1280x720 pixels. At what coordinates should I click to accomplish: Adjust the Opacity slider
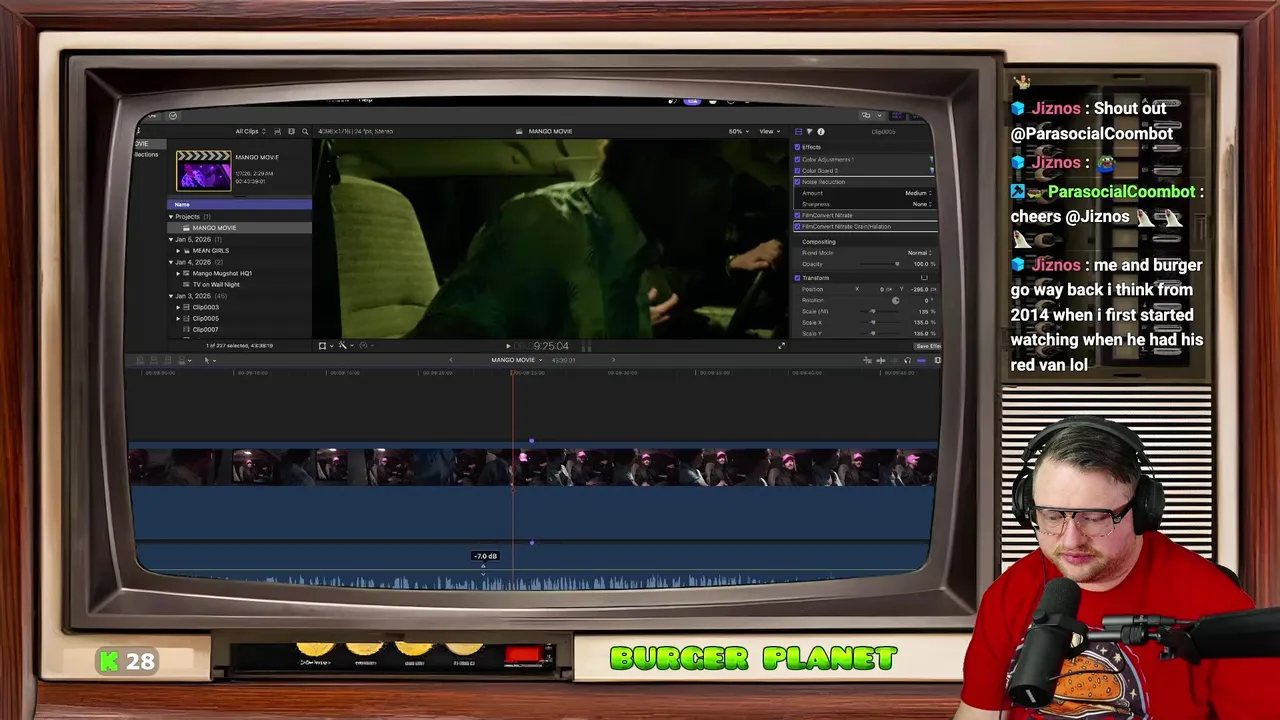(879, 264)
